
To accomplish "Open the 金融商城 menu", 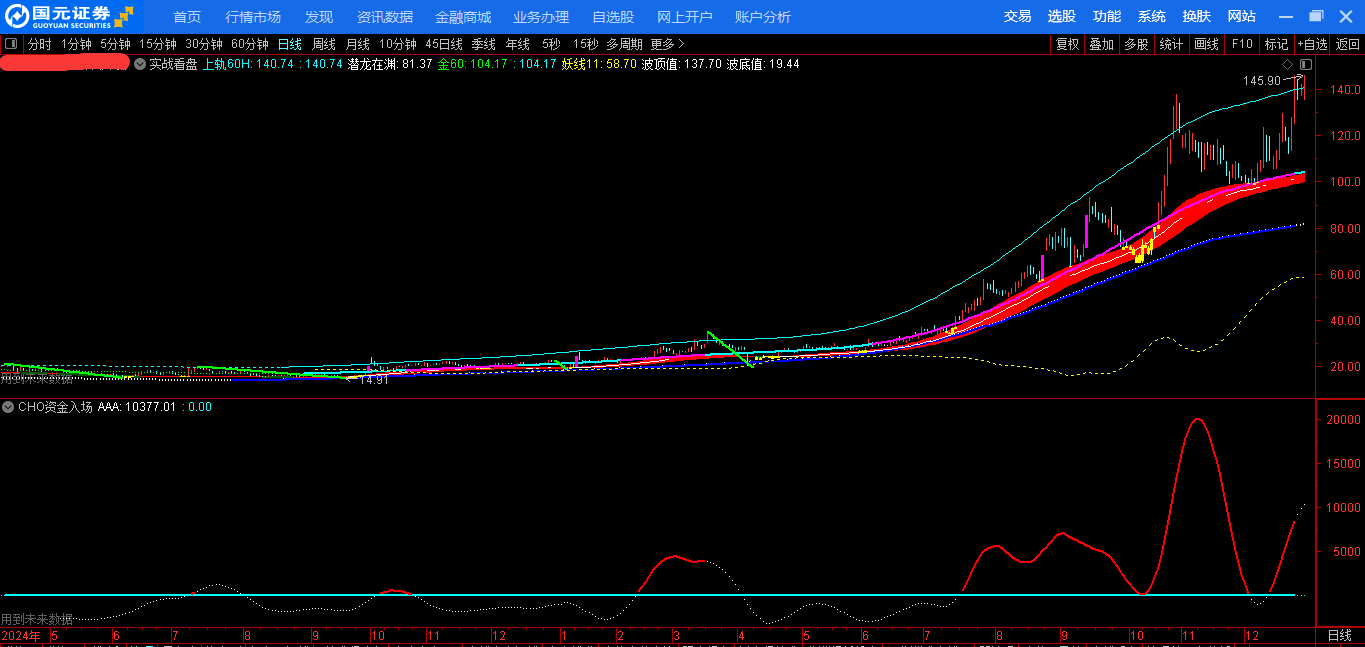I will (463, 17).
